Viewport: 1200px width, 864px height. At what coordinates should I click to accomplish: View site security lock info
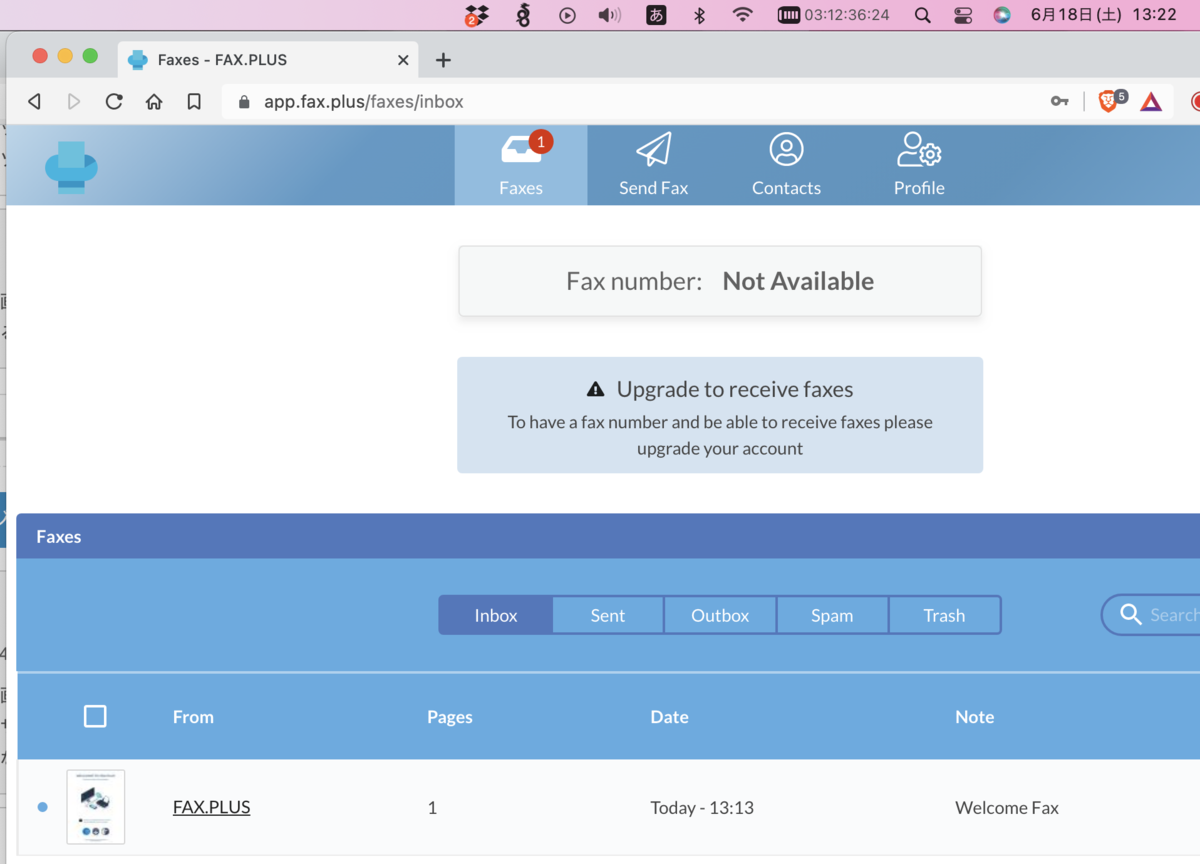coord(244,101)
